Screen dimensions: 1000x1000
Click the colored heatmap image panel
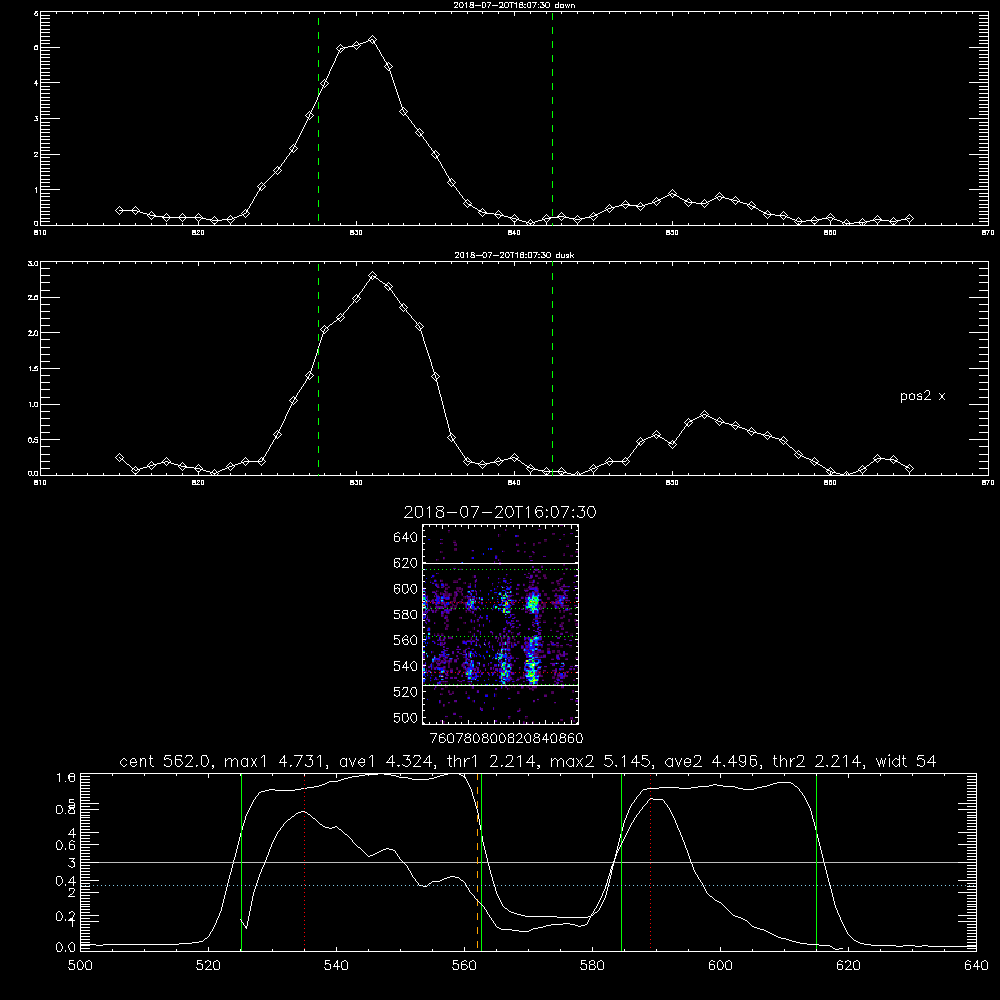click(501, 624)
